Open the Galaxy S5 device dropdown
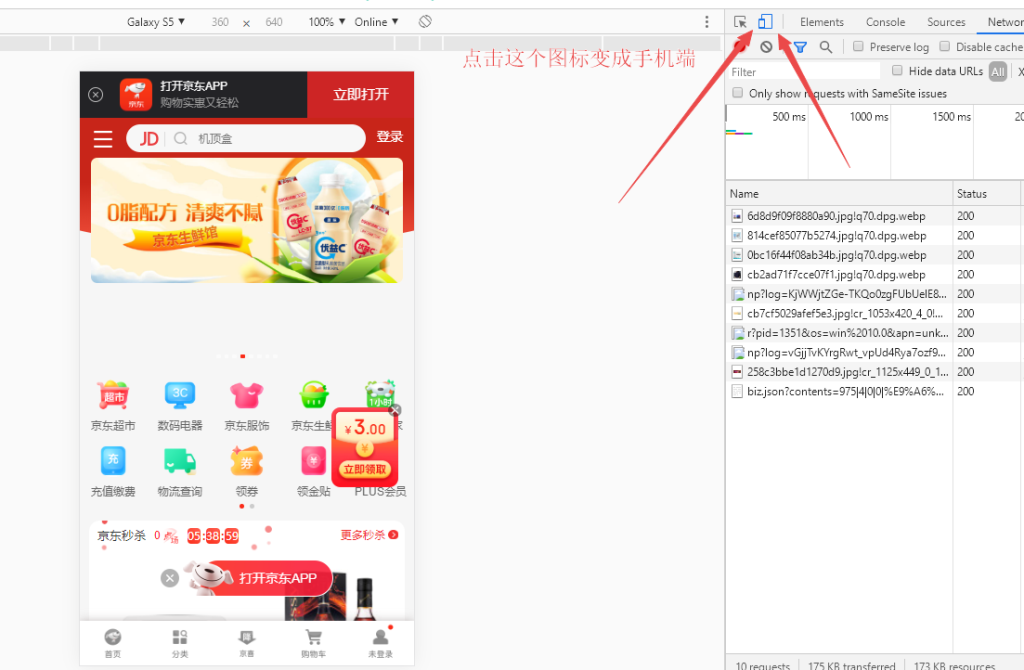This screenshot has width=1024, height=670. tap(155, 22)
